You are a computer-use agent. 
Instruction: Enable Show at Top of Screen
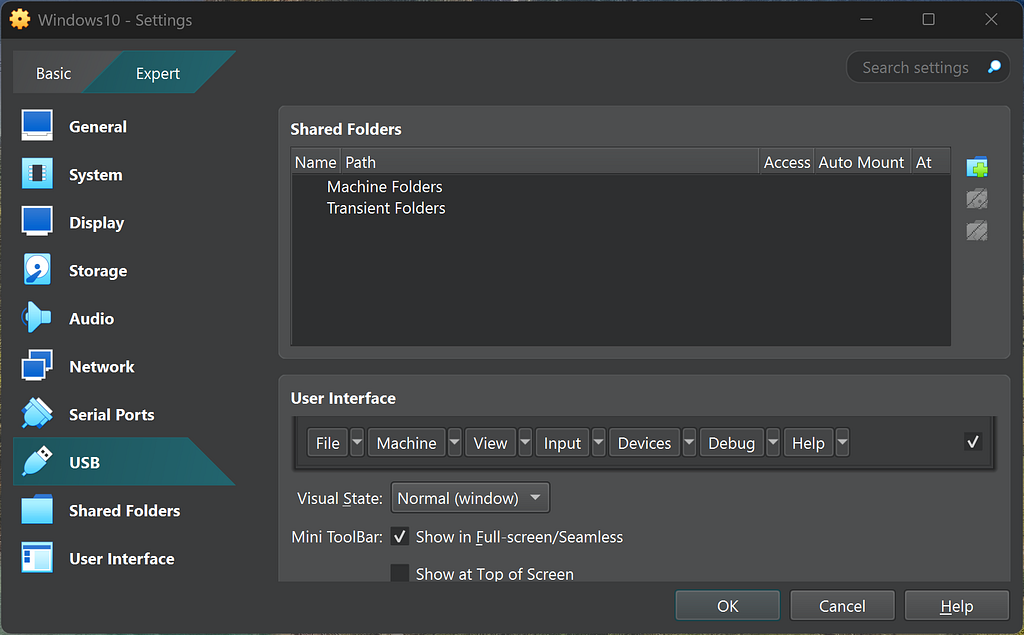400,574
